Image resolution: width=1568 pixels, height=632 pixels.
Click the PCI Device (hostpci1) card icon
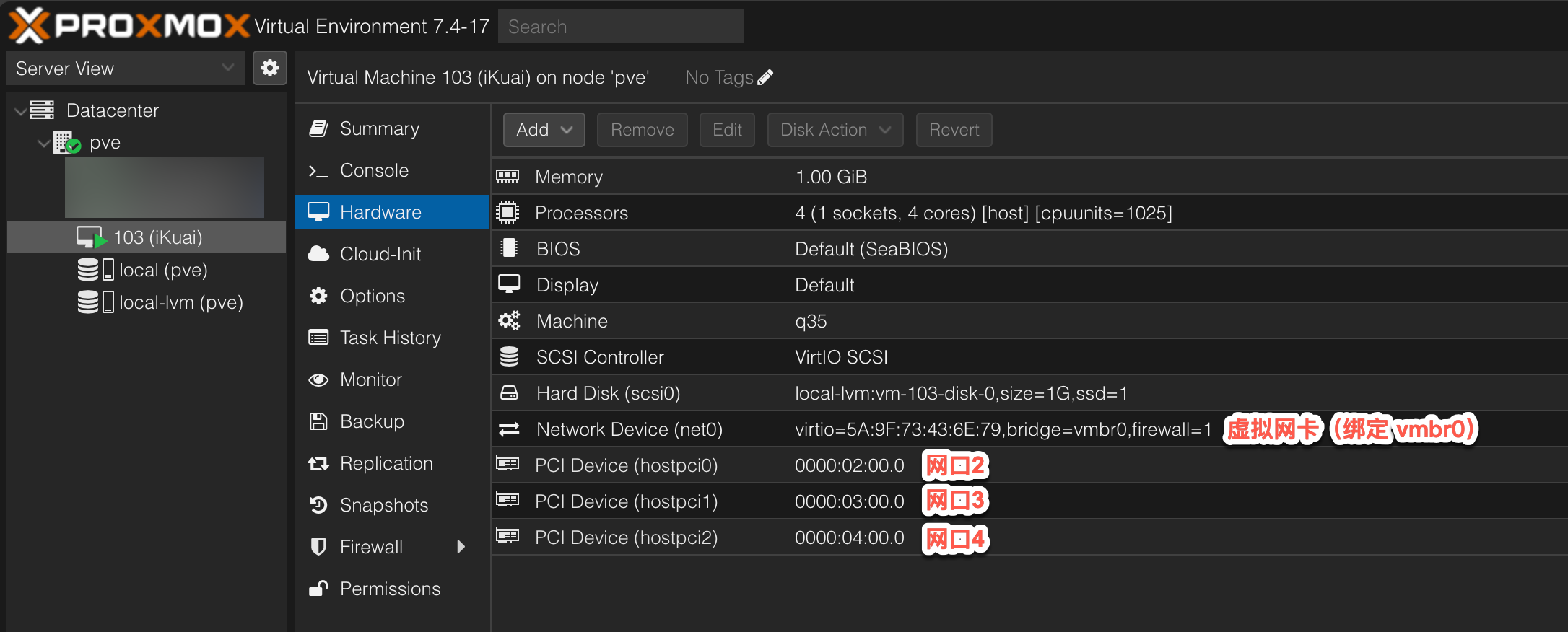[x=508, y=500]
